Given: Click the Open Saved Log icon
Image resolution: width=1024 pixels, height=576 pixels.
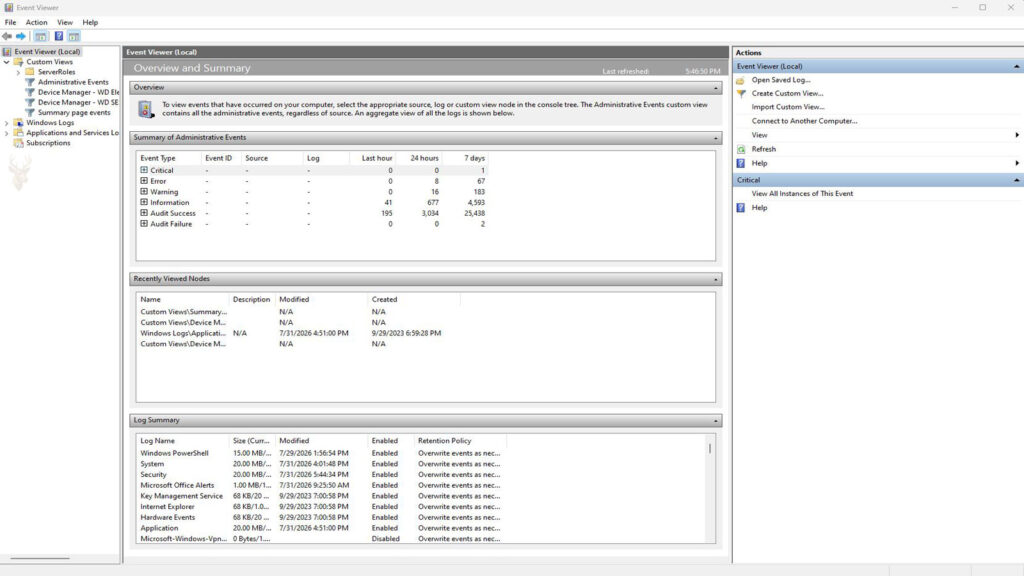Looking at the screenshot, I should pyautogui.click(x=741, y=80).
